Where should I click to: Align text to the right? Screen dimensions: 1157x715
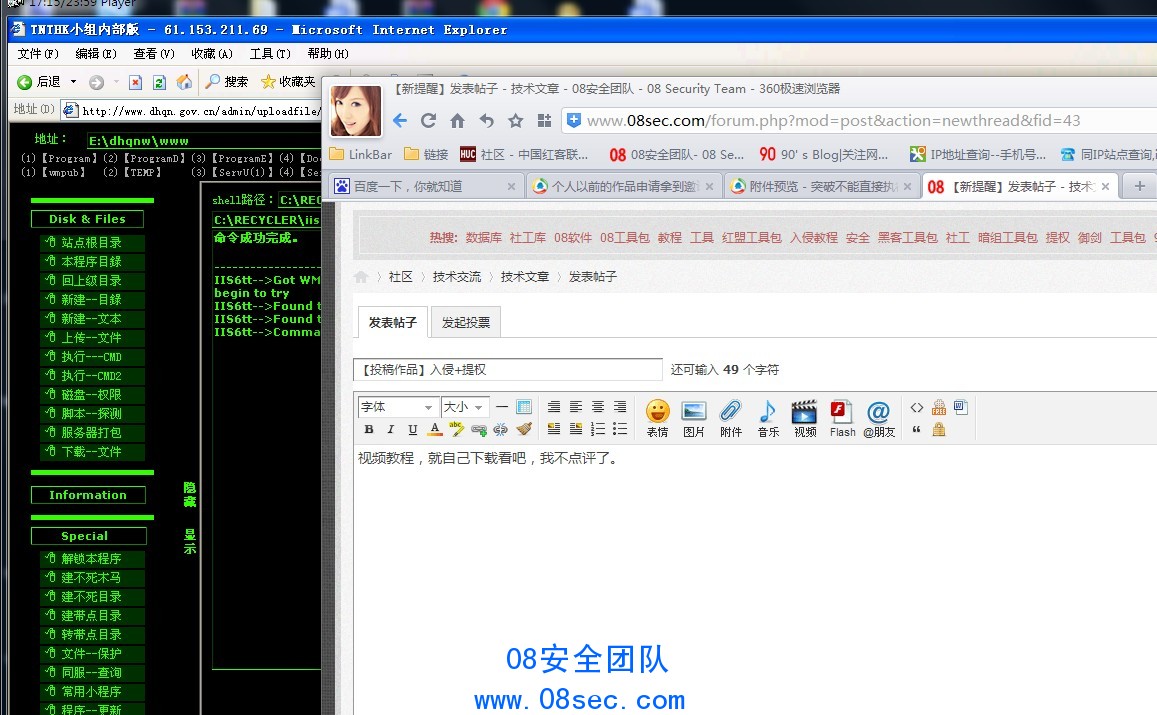click(621, 407)
